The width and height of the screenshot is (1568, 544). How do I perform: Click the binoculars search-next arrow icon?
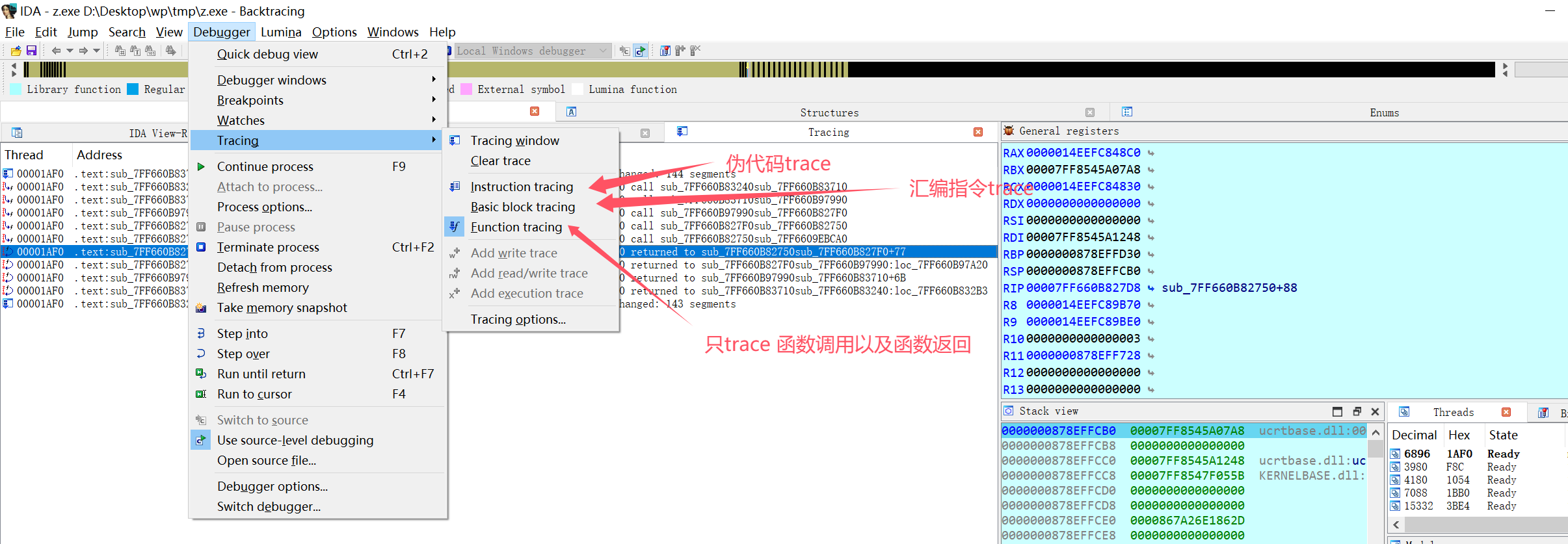pyautogui.click(x=171, y=51)
